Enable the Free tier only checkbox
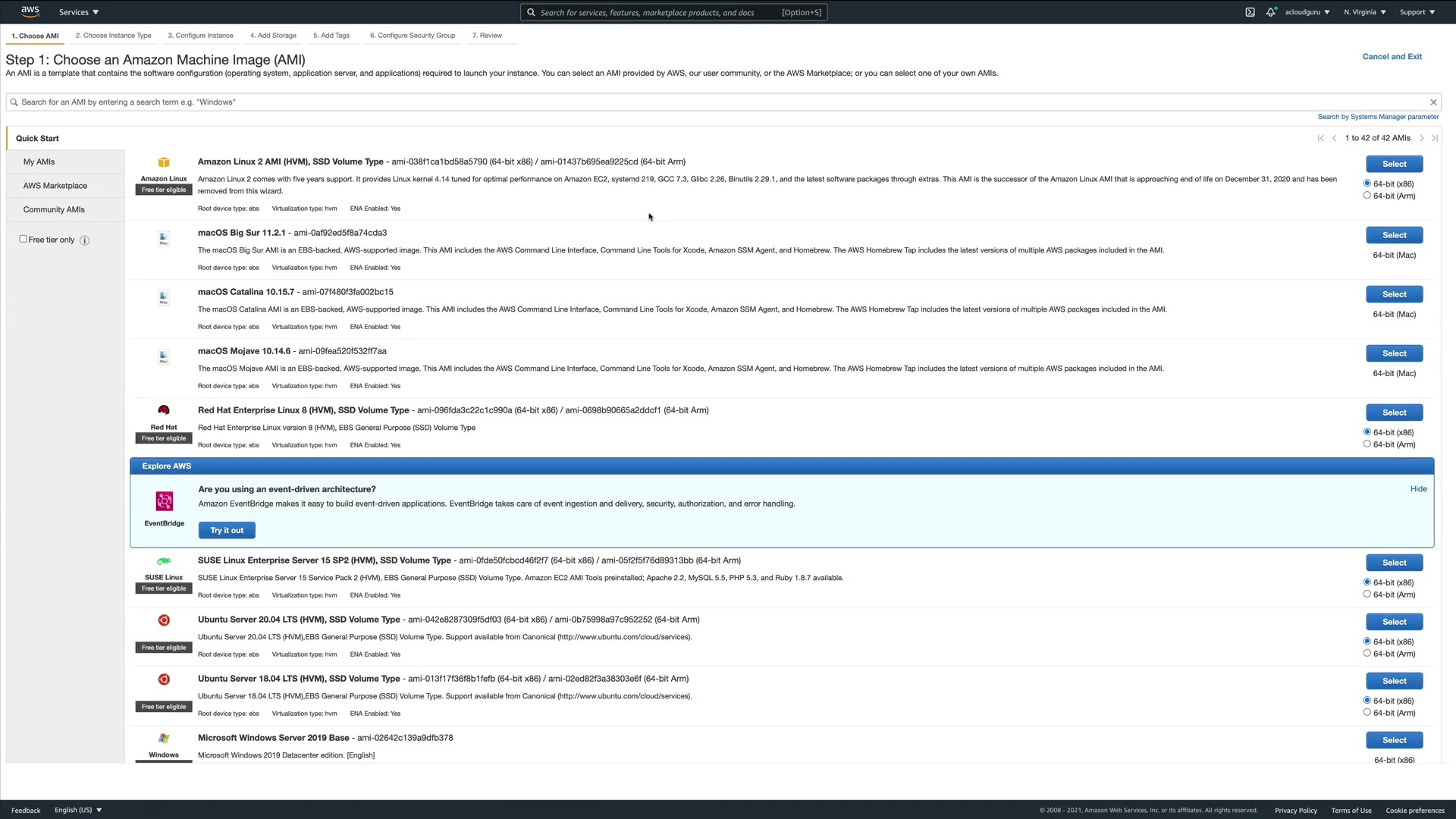The image size is (1456, 819). pos(23,239)
